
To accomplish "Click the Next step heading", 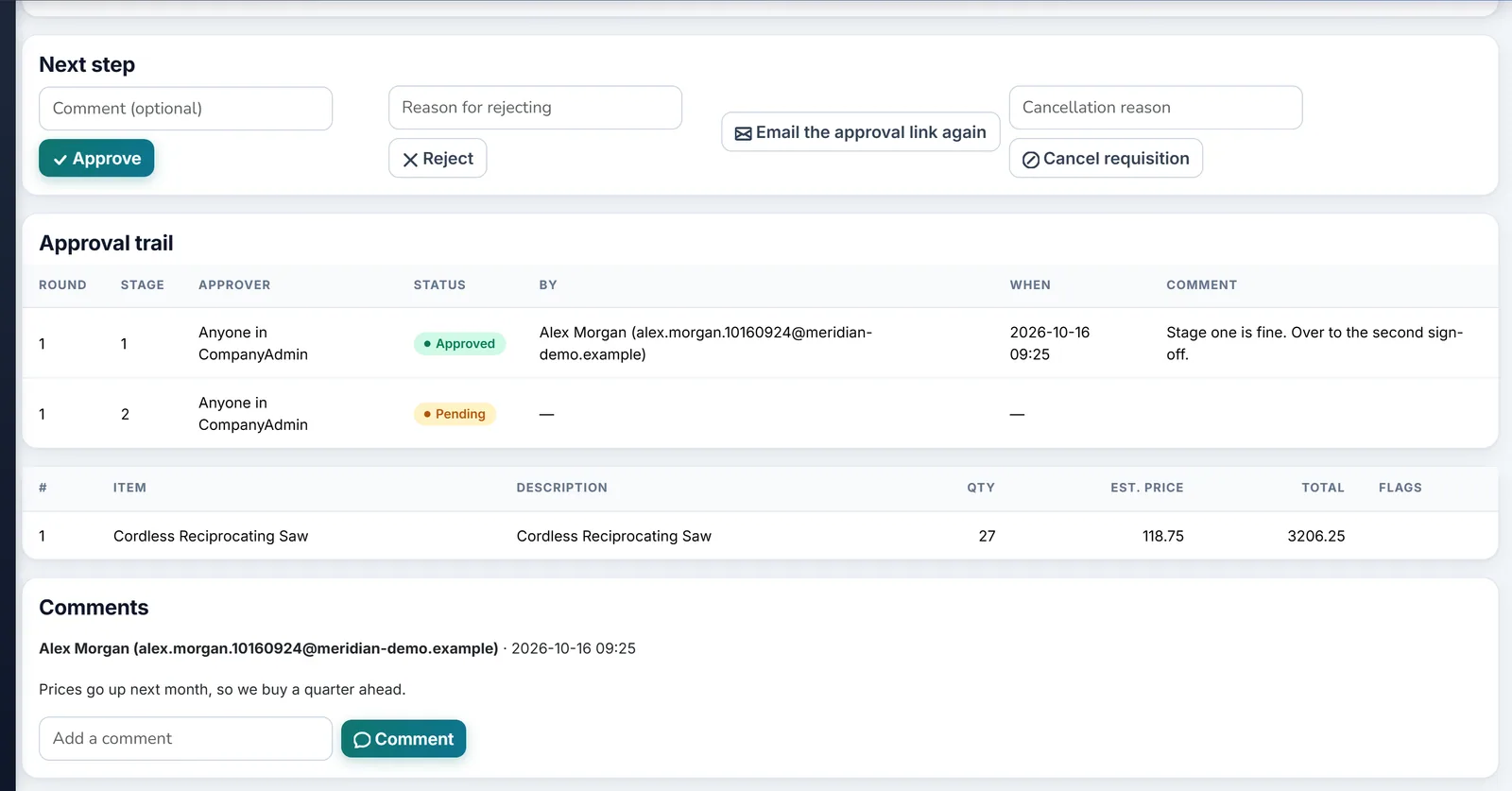I will coord(87,65).
